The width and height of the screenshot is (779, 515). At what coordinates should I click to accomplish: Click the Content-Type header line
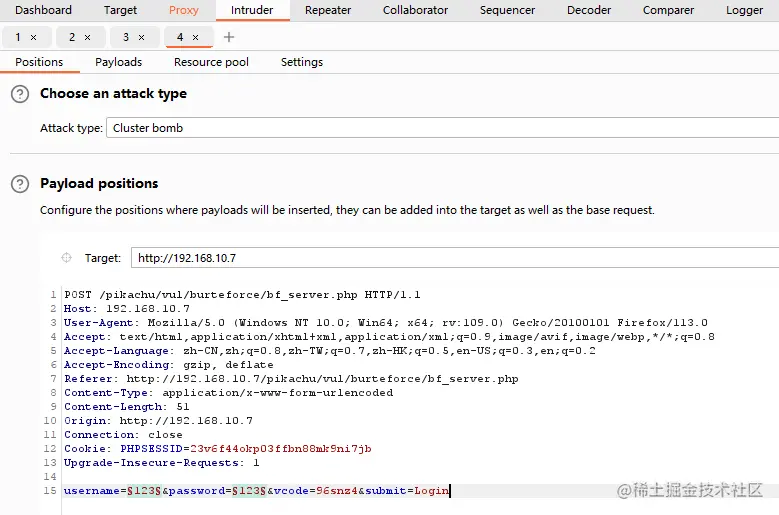pyautogui.click(x=229, y=392)
